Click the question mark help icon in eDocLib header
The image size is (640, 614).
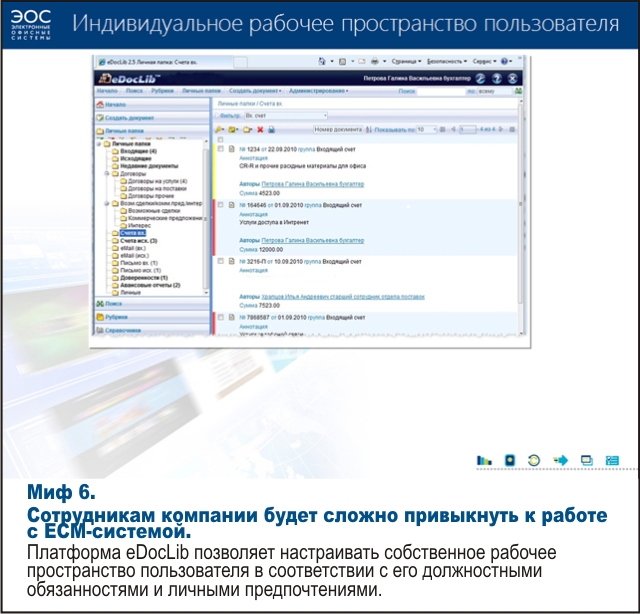point(496,78)
